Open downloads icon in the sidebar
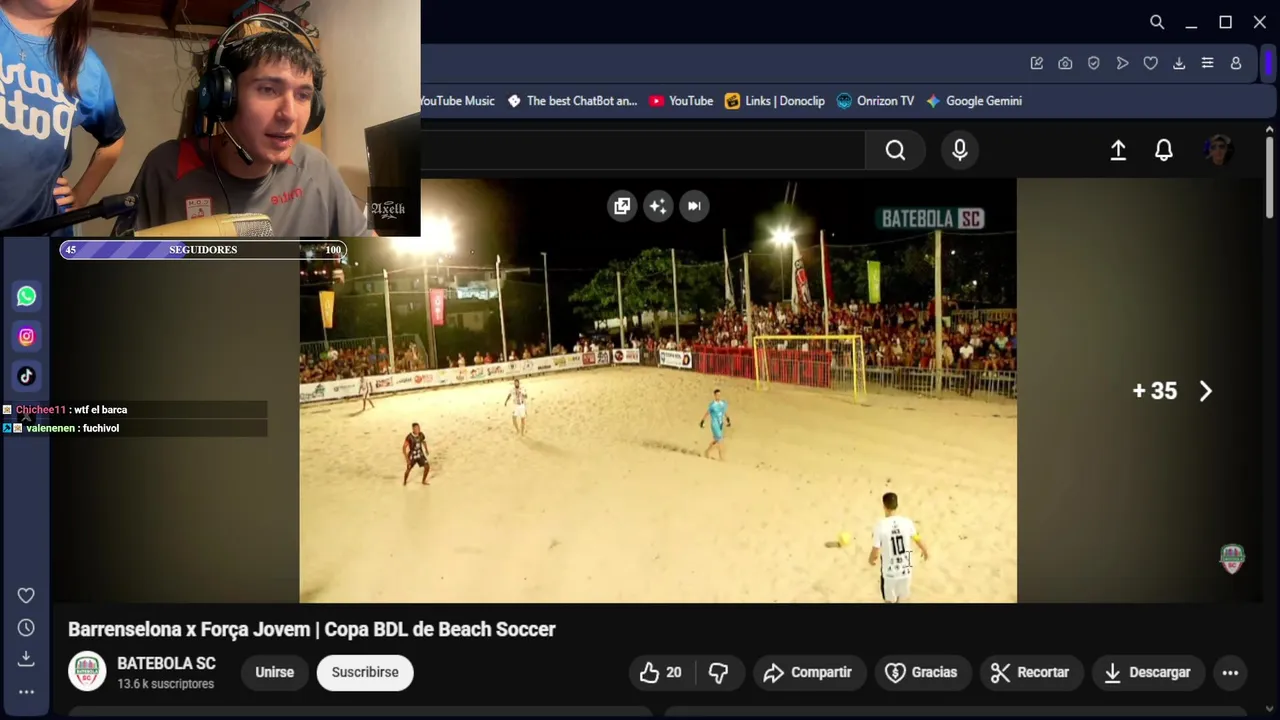This screenshot has height=720, width=1280. (26, 659)
